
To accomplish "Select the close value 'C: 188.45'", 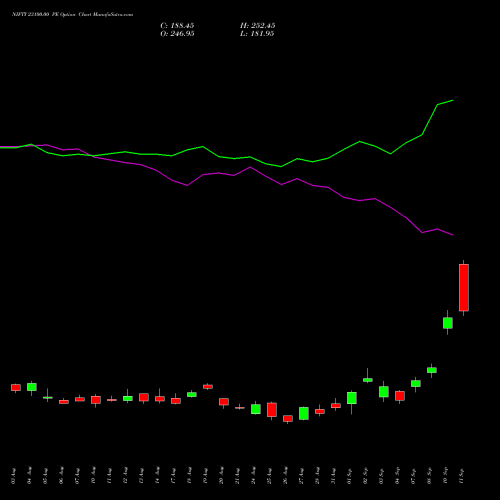I will coord(177,26).
